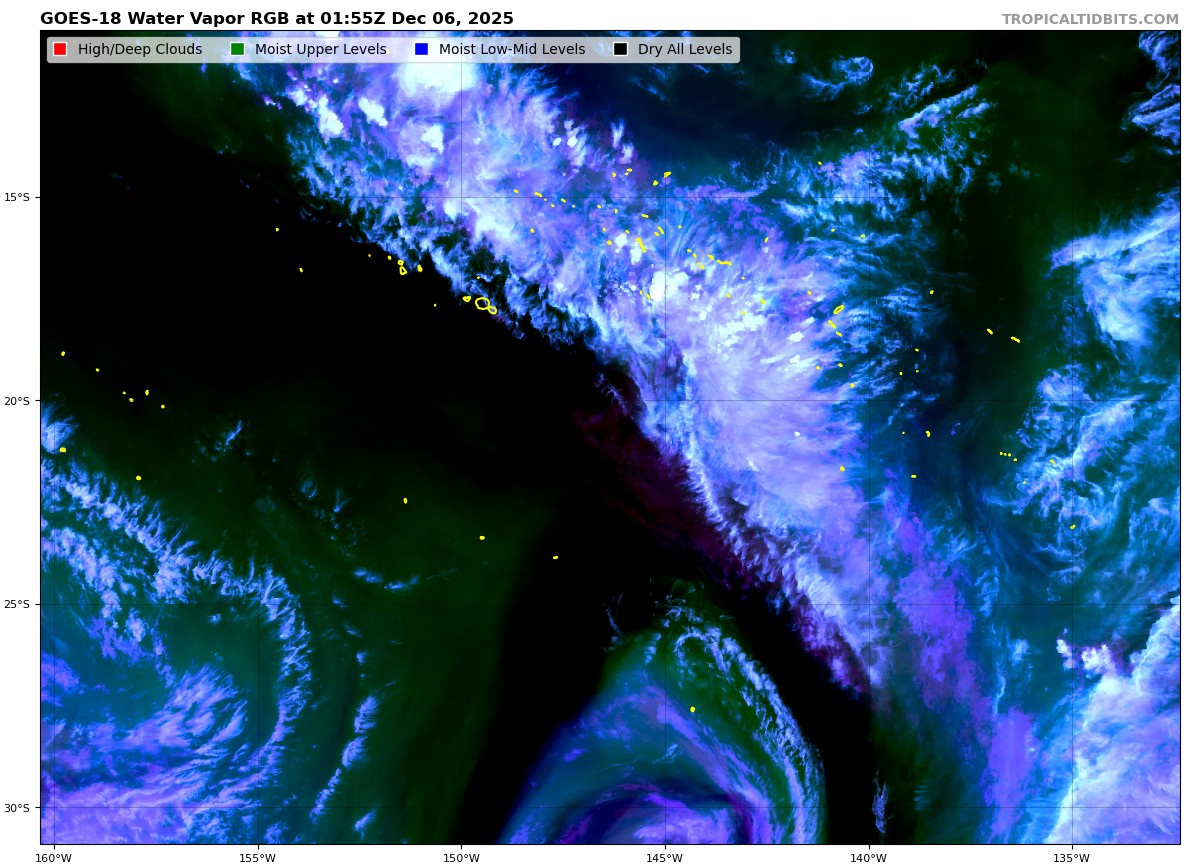Select the "Dry All Levels" legend label
Image resolution: width=1200 pixels, height=867 pixels.
[x=684, y=50]
